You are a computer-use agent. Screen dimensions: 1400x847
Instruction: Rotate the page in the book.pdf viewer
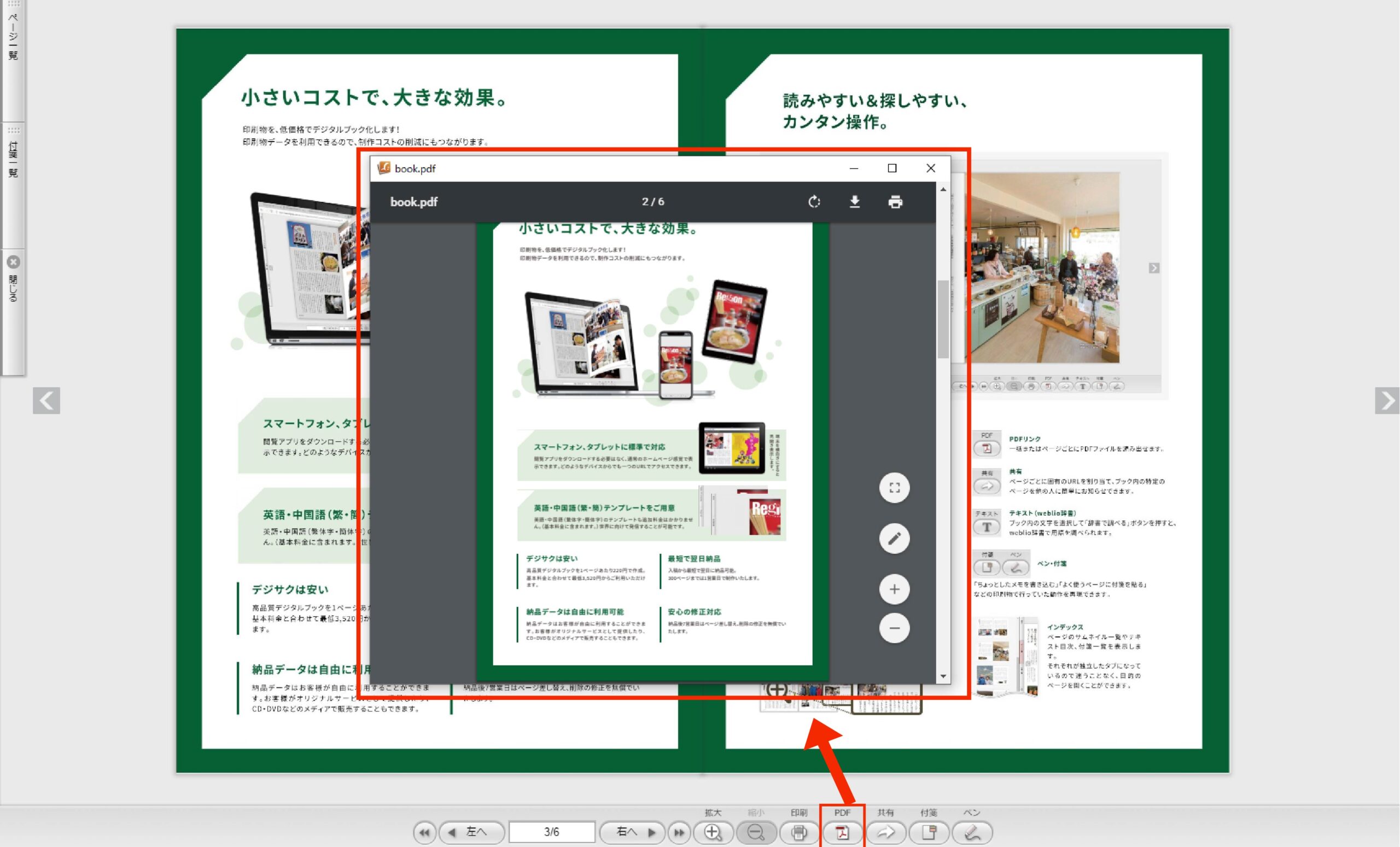point(814,202)
